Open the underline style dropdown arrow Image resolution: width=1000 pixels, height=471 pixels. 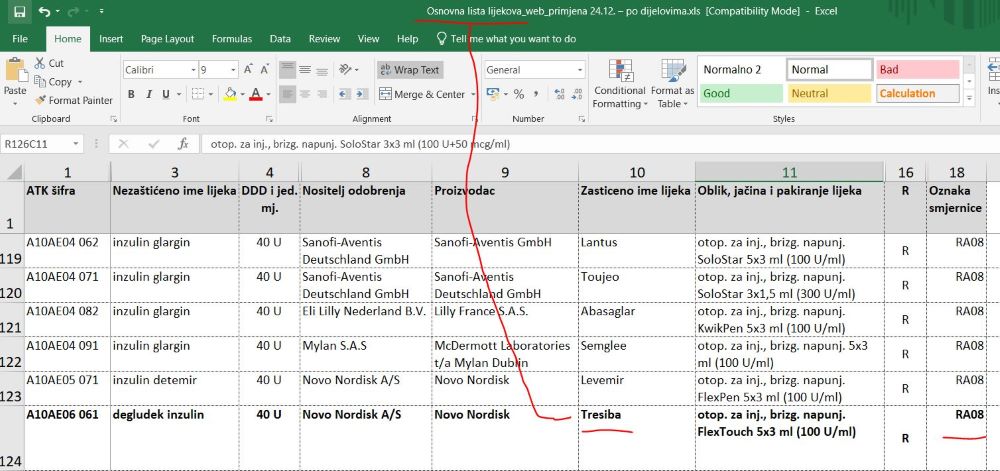coord(177,94)
